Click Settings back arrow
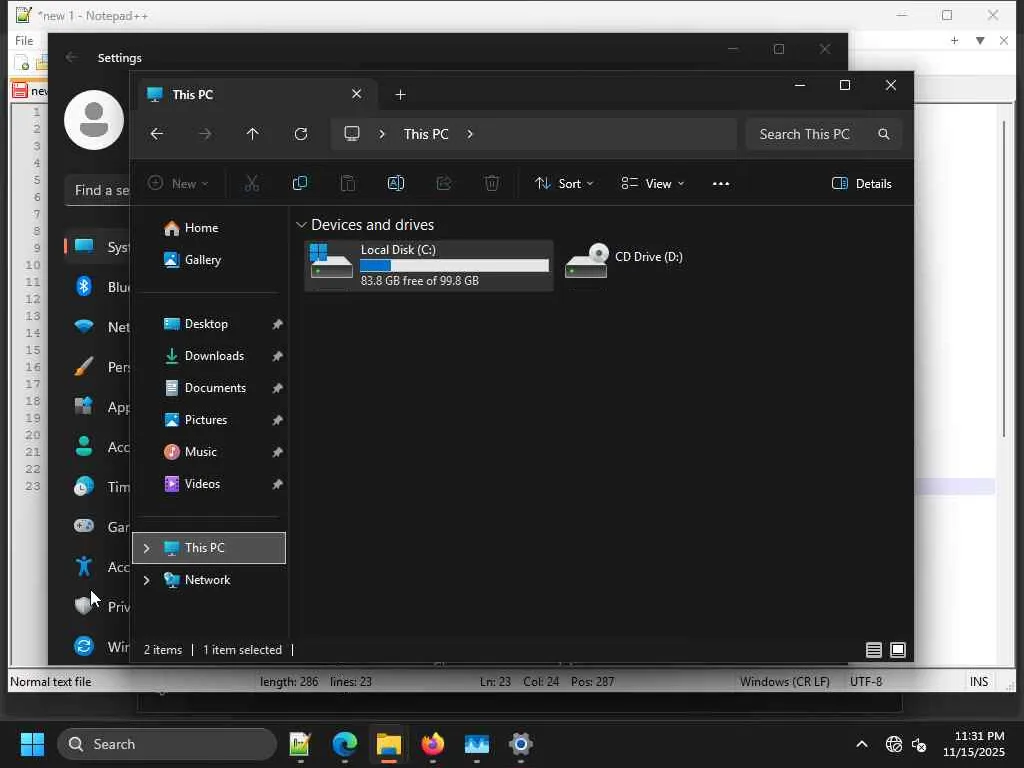Viewport: 1024px width, 768px height. click(x=71, y=57)
